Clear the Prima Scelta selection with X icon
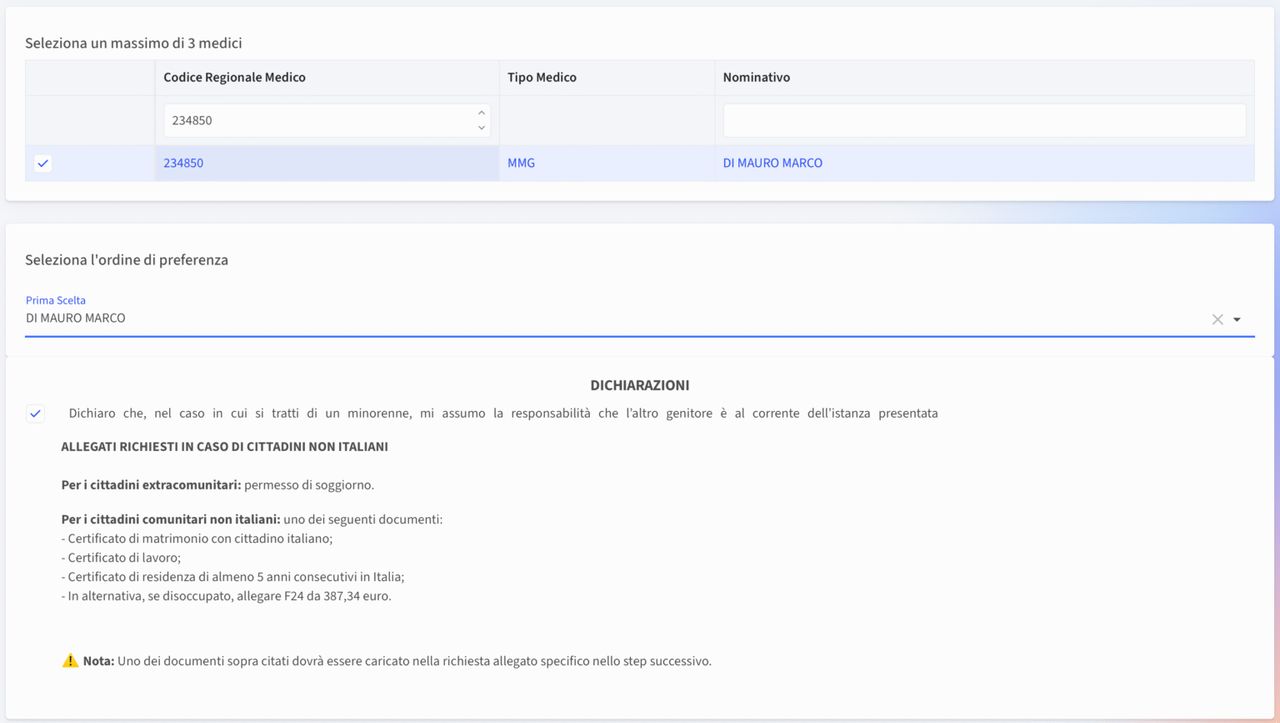 (1217, 319)
